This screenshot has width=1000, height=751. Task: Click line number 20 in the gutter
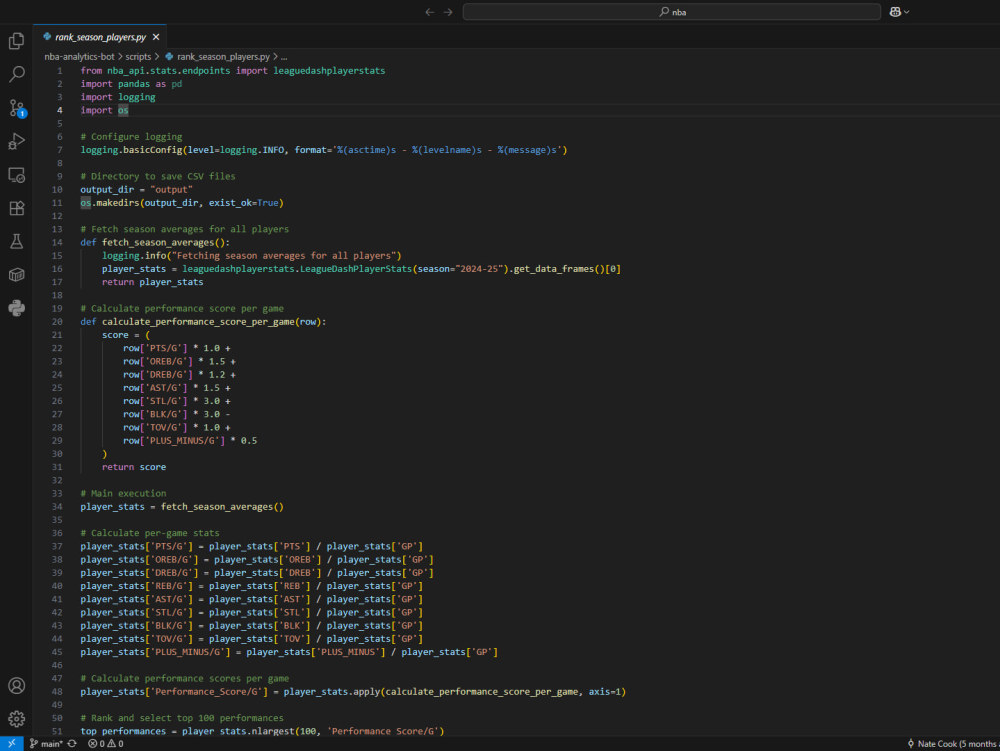click(57, 321)
